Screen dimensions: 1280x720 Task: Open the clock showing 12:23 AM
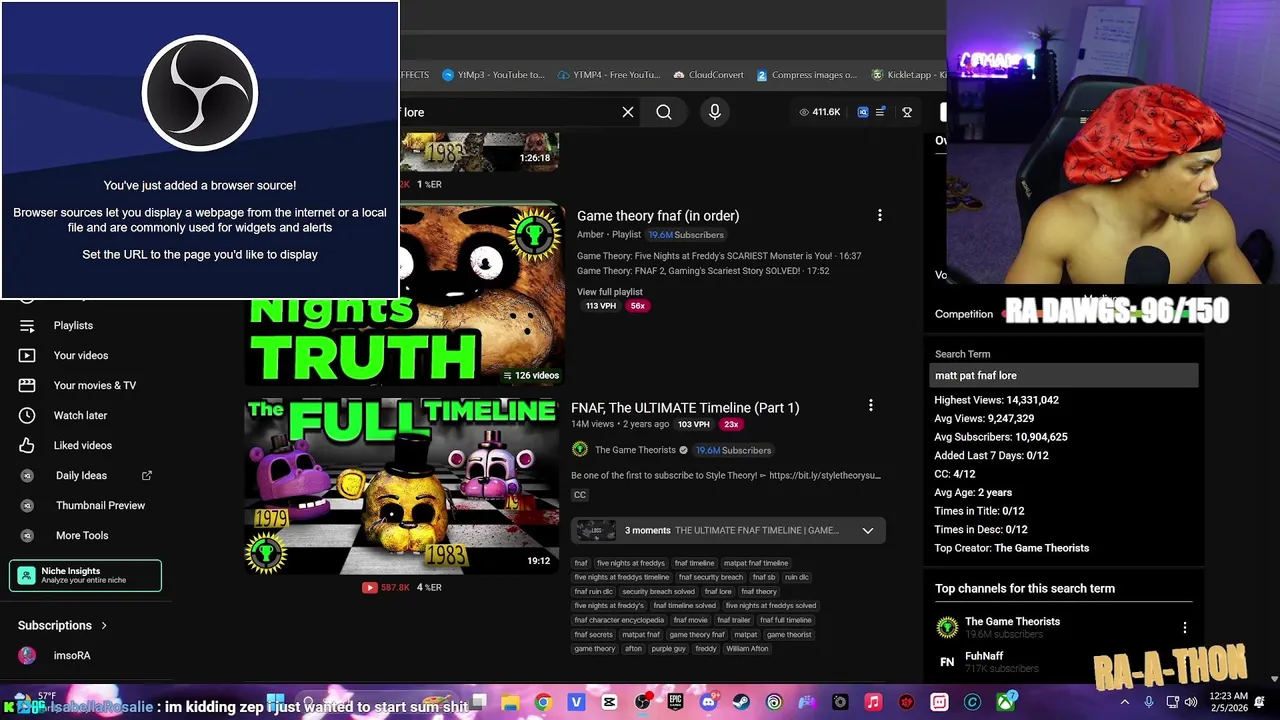pyautogui.click(x=1227, y=702)
